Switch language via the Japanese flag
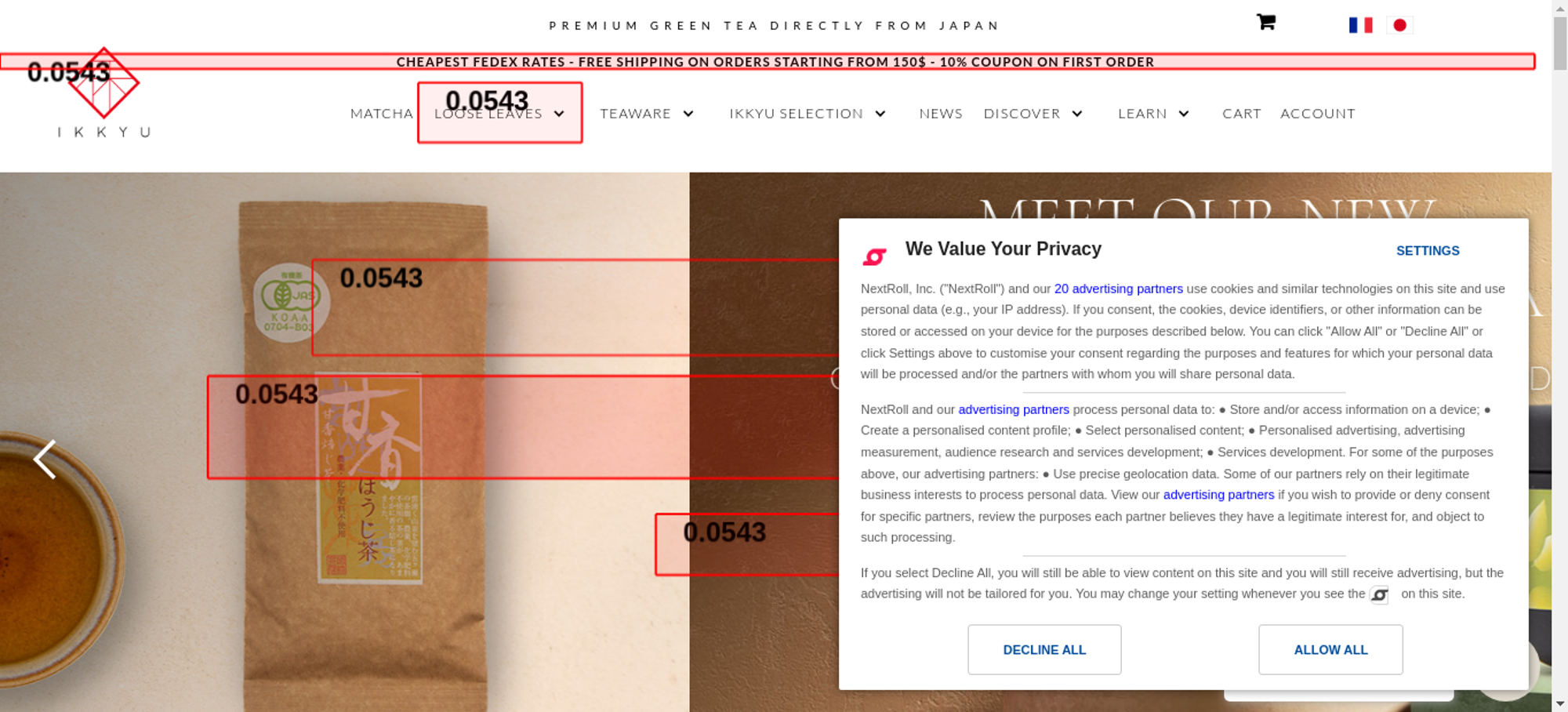1568x712 pixels. point(1399,25)
